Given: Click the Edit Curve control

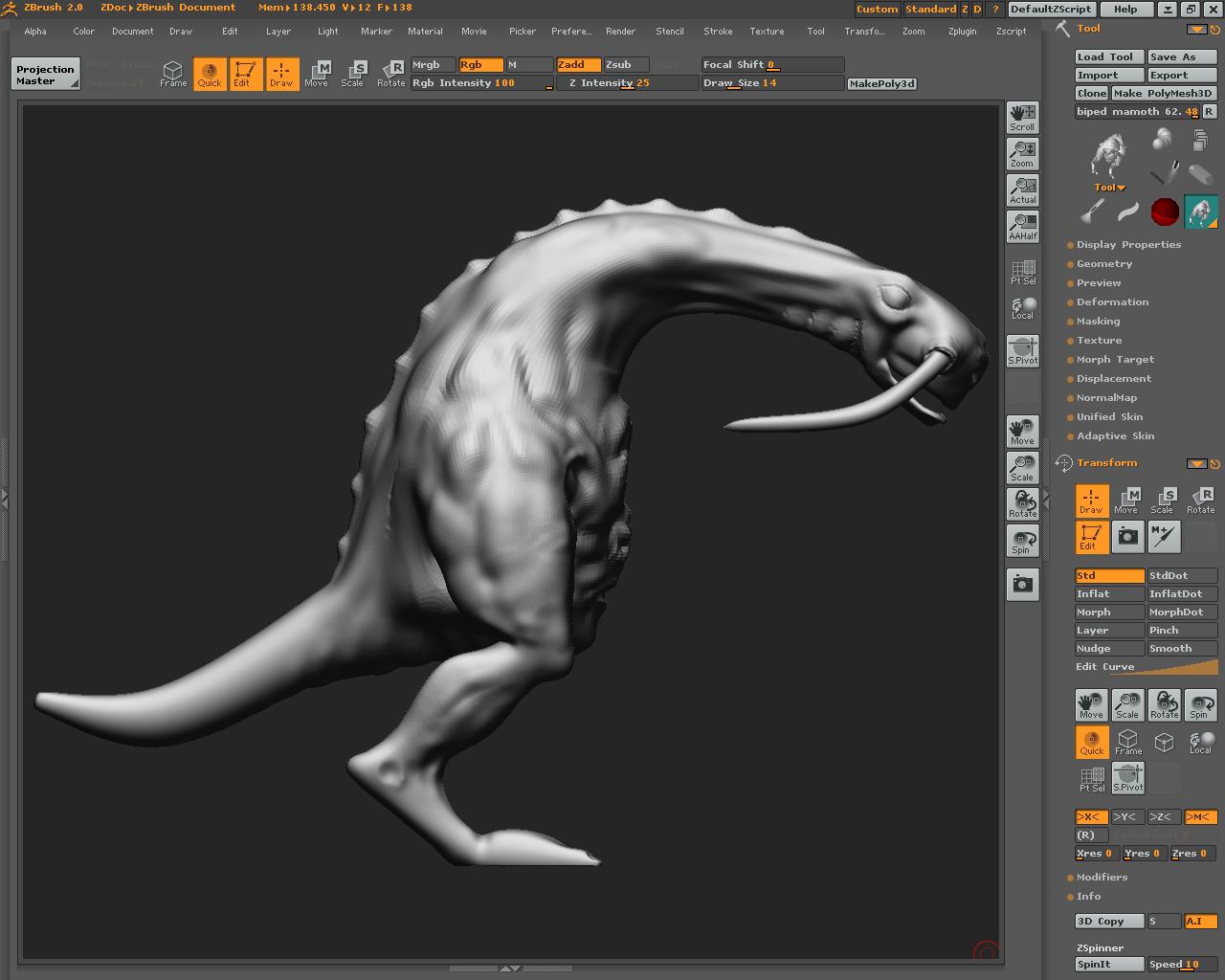Looking at the screenshot, I should [1147, 667].
